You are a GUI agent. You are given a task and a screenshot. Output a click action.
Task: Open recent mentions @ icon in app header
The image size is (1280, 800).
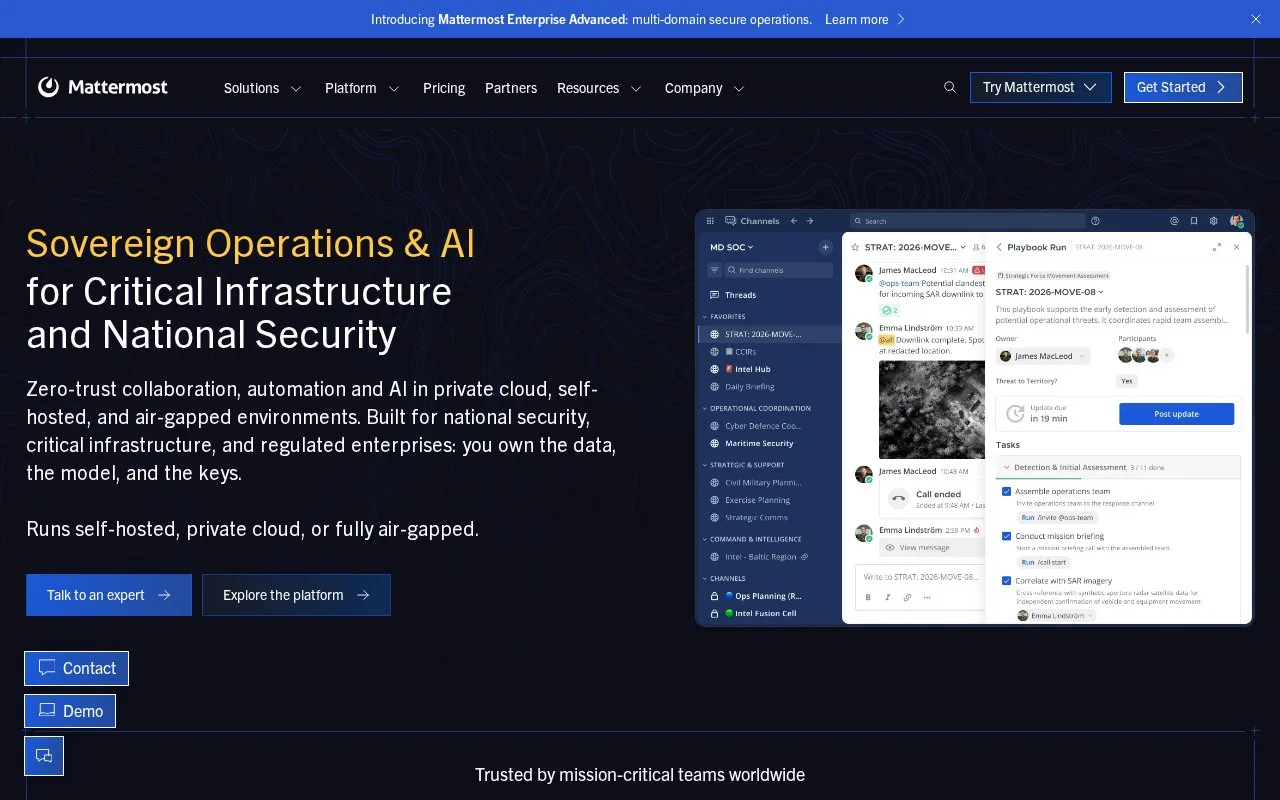point(1175,221)
